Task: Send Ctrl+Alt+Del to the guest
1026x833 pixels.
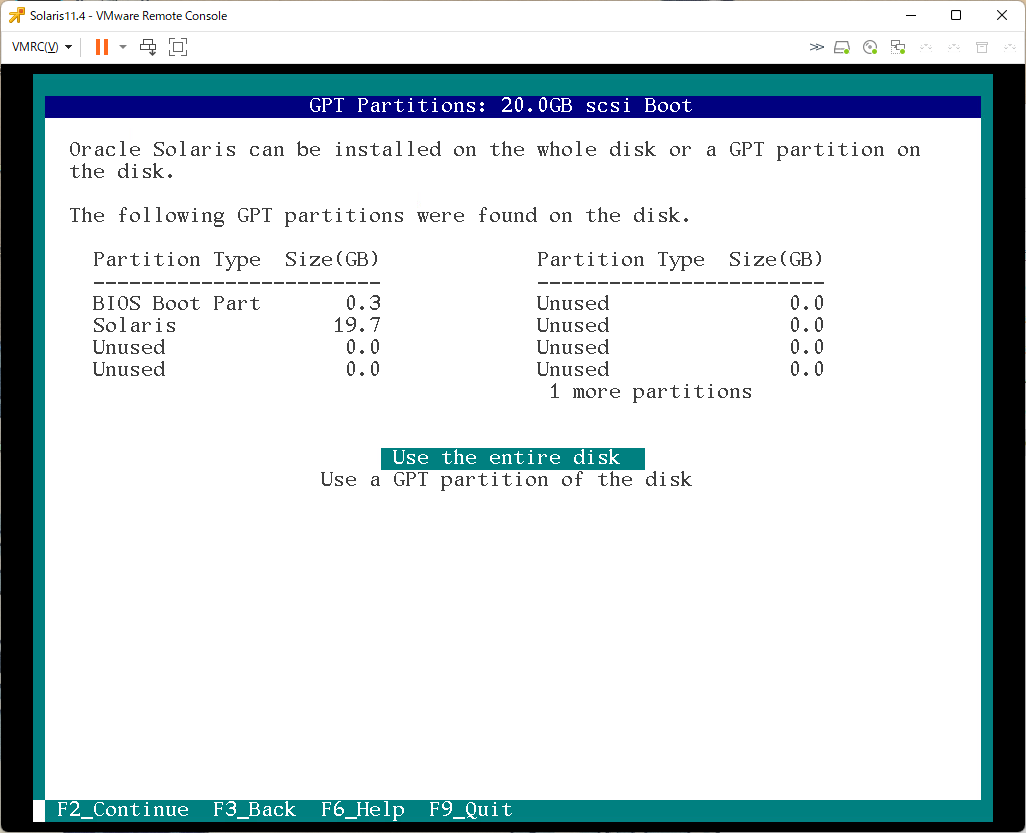Action: click(x=149, y=47)
